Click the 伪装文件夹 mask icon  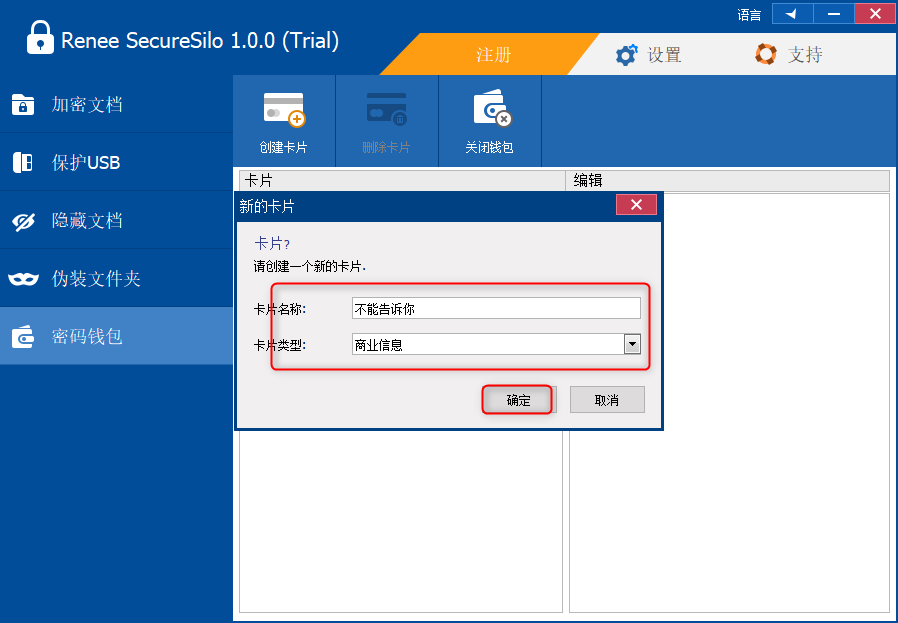tap(23, 279)
